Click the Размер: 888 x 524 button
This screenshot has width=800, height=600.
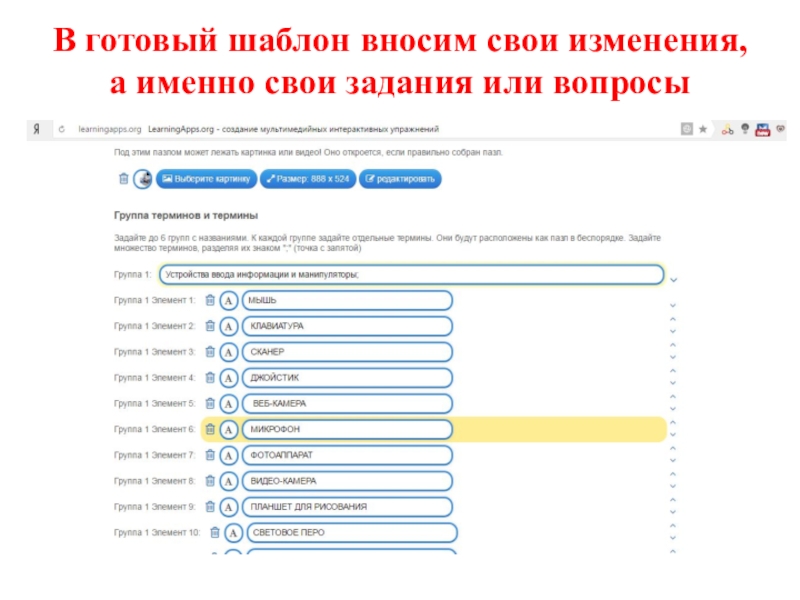pyautogui.click(x=308, y=179)
